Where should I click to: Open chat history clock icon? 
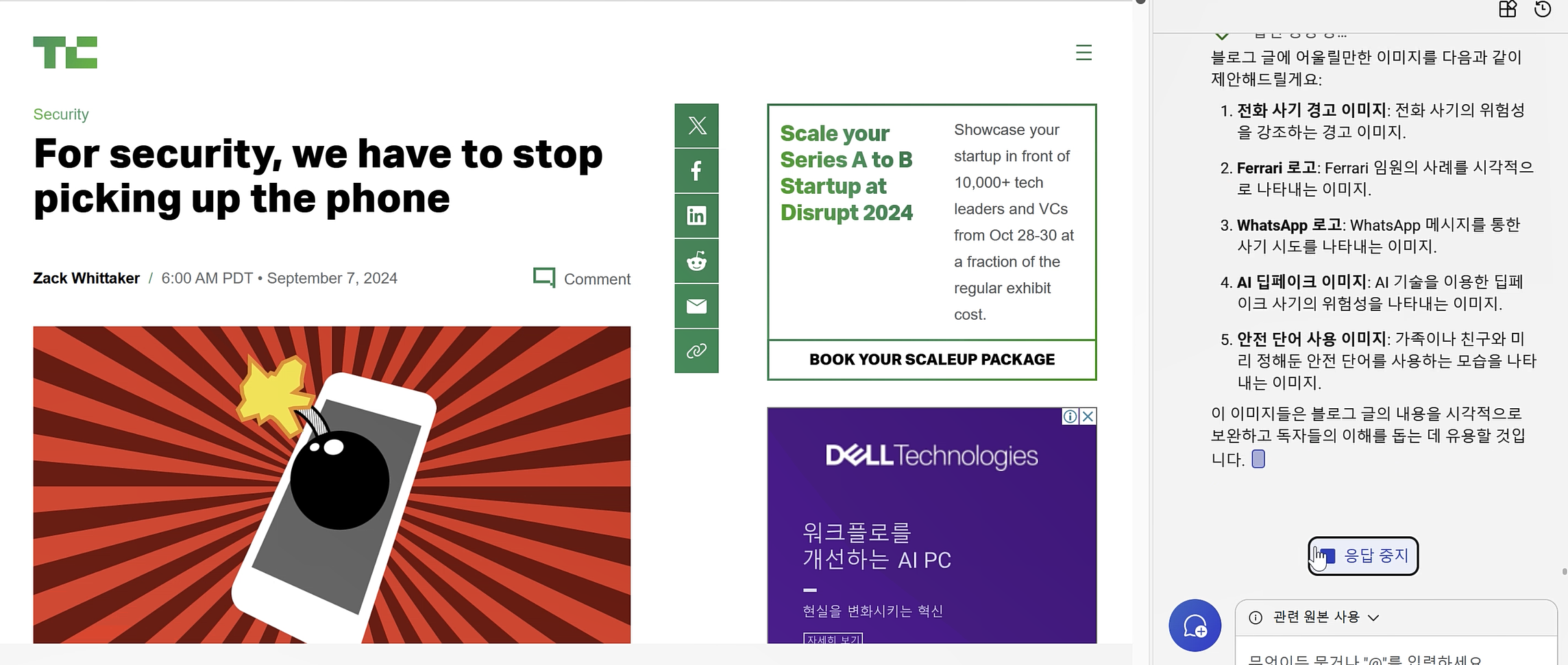click(x=1542, y=9)
